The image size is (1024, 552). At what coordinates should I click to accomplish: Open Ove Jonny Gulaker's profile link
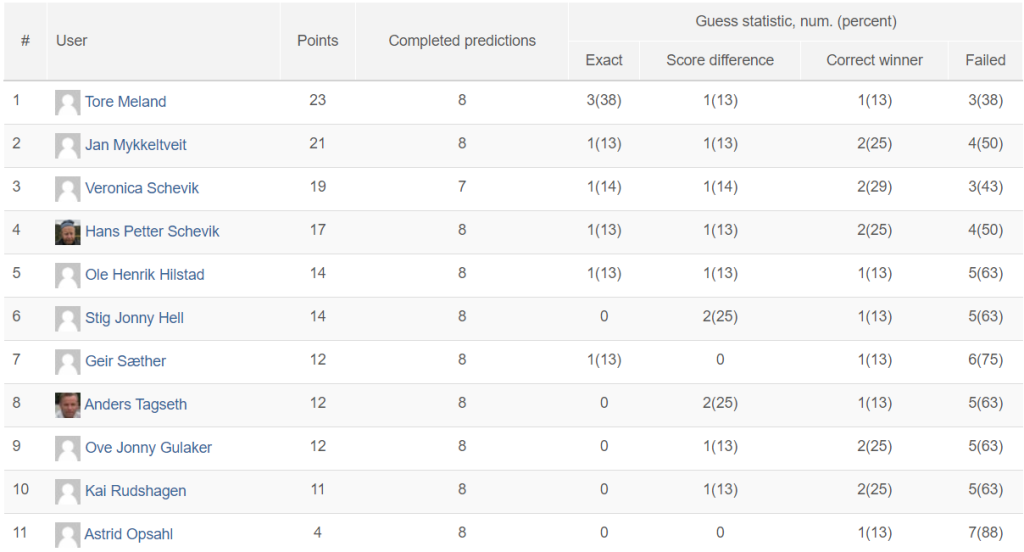(148, 447)
